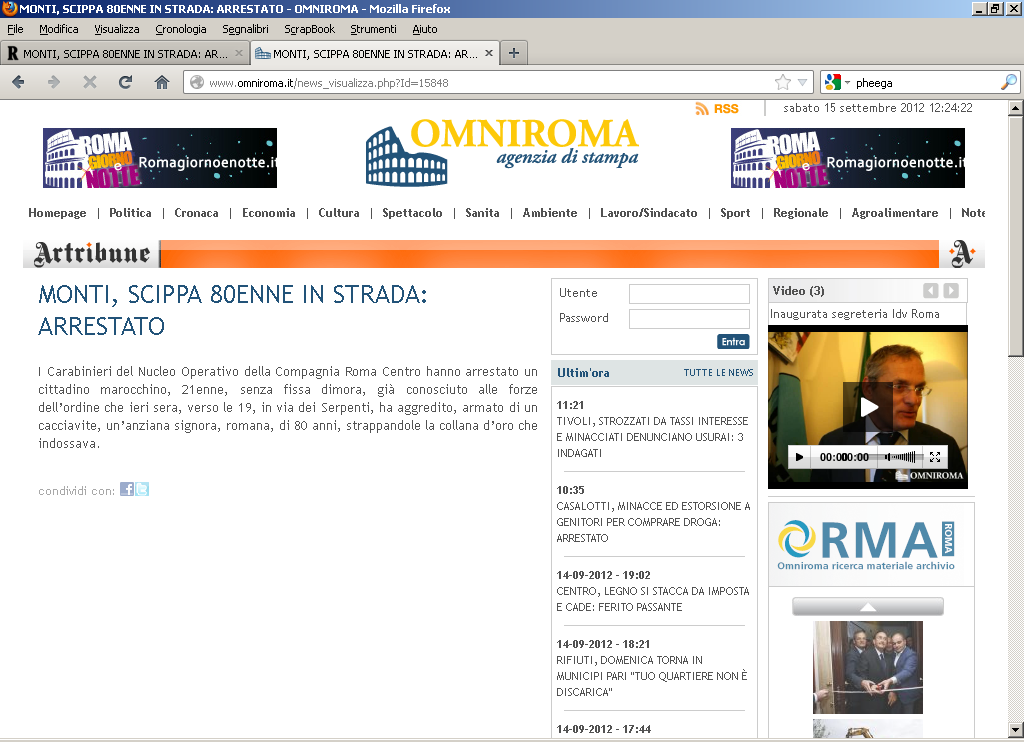The image size is (1024, 742).
Task: Adjust the video volume slider
Action: 901,457
